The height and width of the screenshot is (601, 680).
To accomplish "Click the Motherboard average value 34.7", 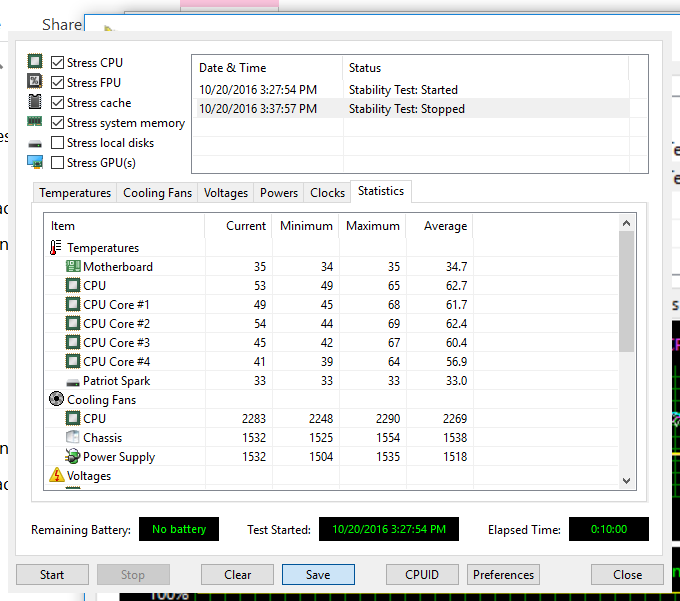I will click(456, 267).
